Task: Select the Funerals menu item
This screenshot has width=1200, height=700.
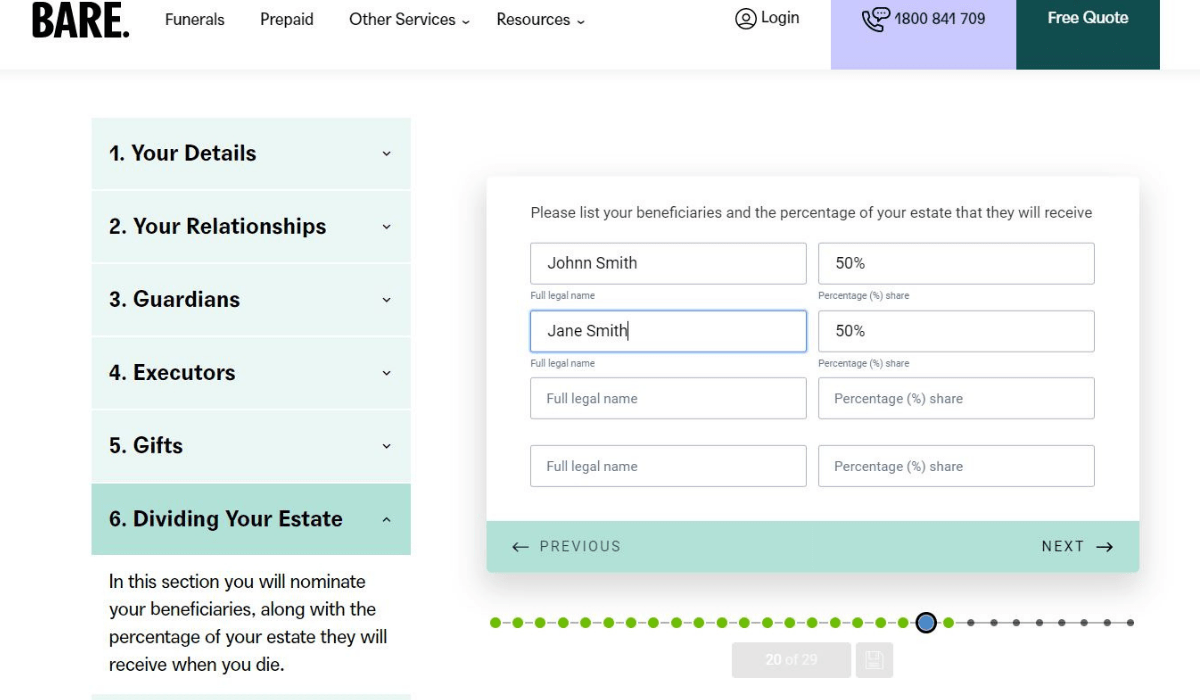Action: (195, 19)
